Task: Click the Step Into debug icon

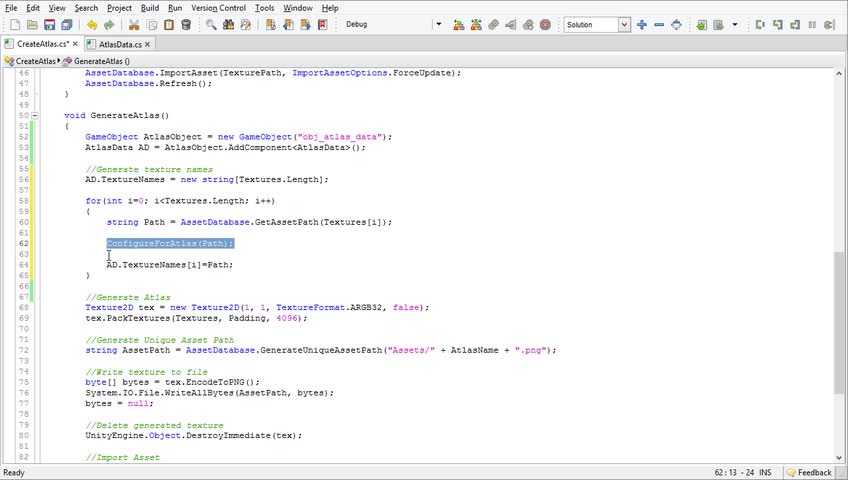Action: 778,25
